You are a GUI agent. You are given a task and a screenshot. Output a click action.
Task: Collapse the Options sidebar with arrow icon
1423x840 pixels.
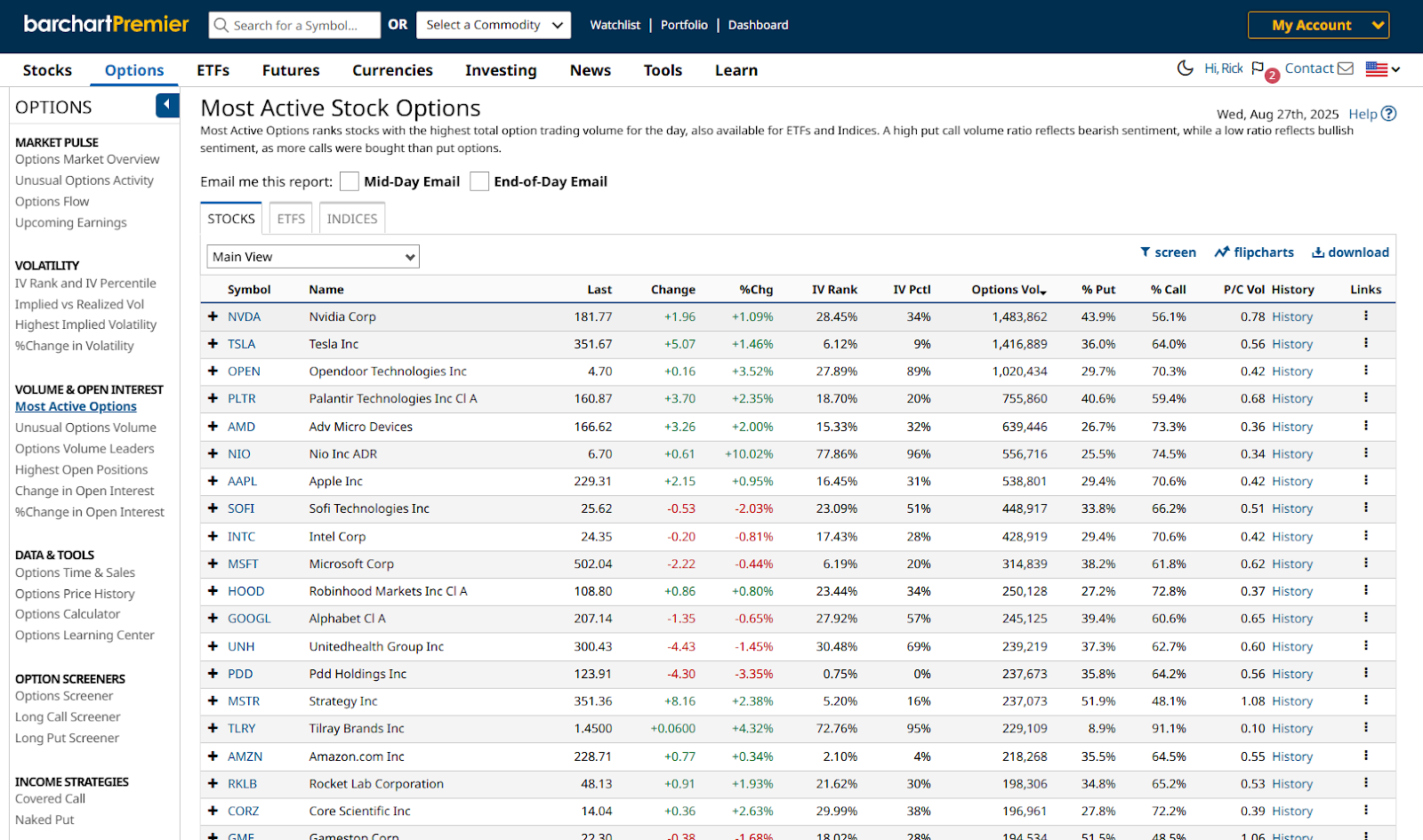(167, 105)
